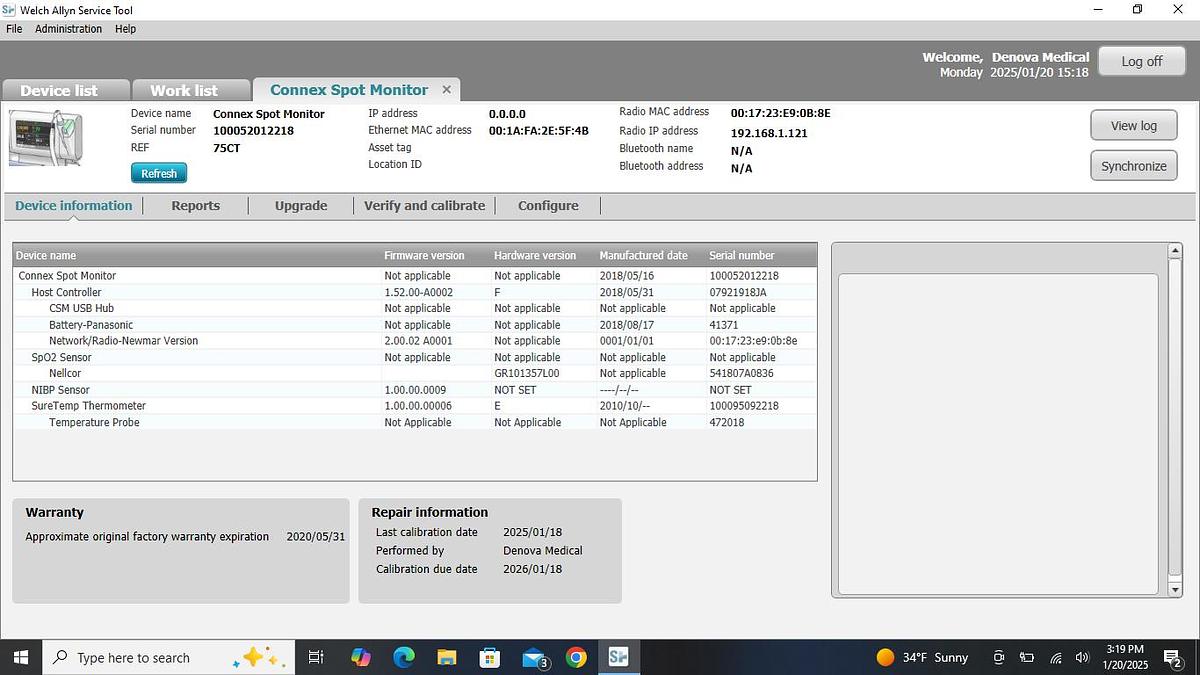The width and height of the screenshot is (1200, 675).
Task: Launch Google Chrome from the taskbar
Action: click(x=576, y=657)
